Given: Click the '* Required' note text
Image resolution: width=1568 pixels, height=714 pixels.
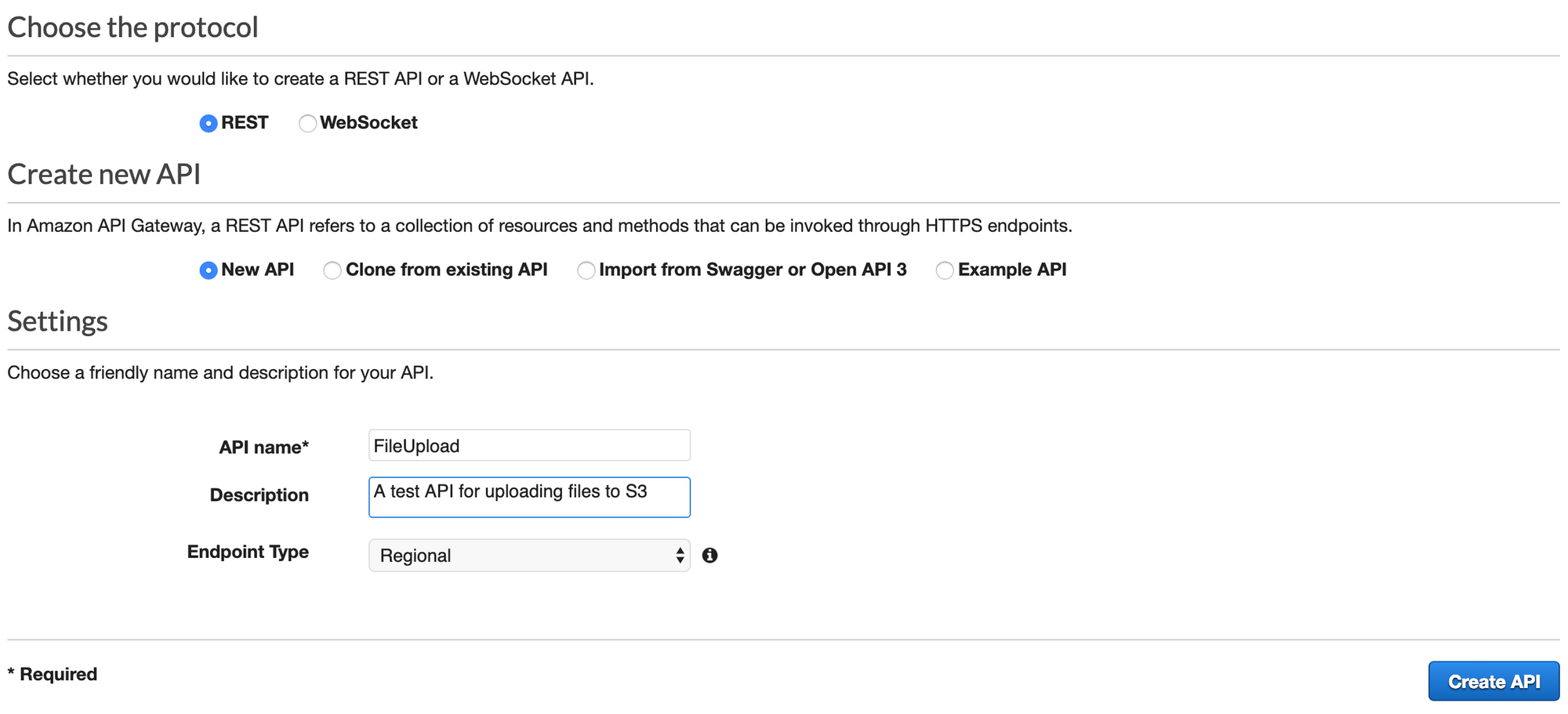Looking at the screenshot, I should 53,674.
